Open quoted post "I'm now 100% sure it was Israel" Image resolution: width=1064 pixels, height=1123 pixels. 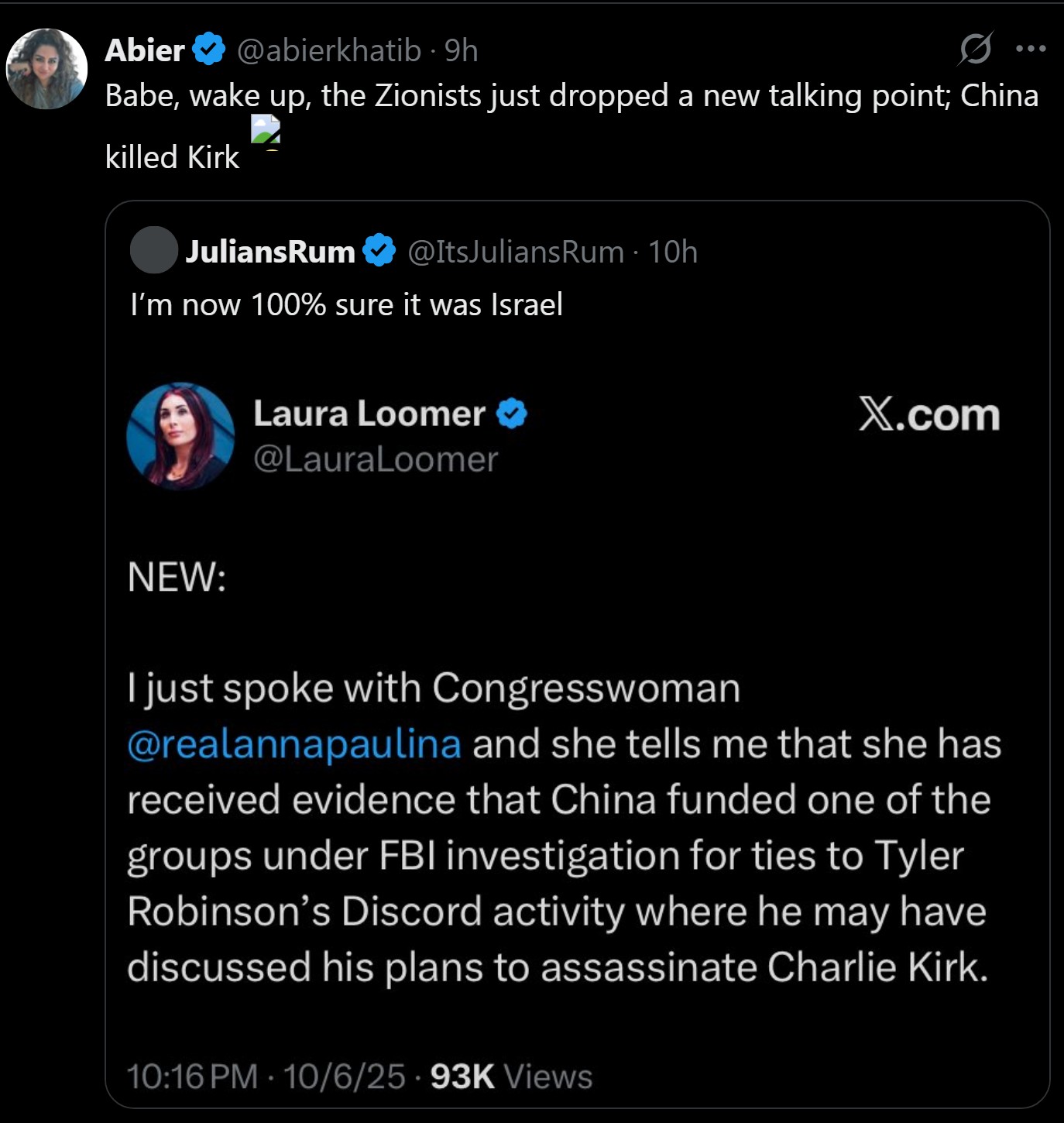click(x=346, y=304)
